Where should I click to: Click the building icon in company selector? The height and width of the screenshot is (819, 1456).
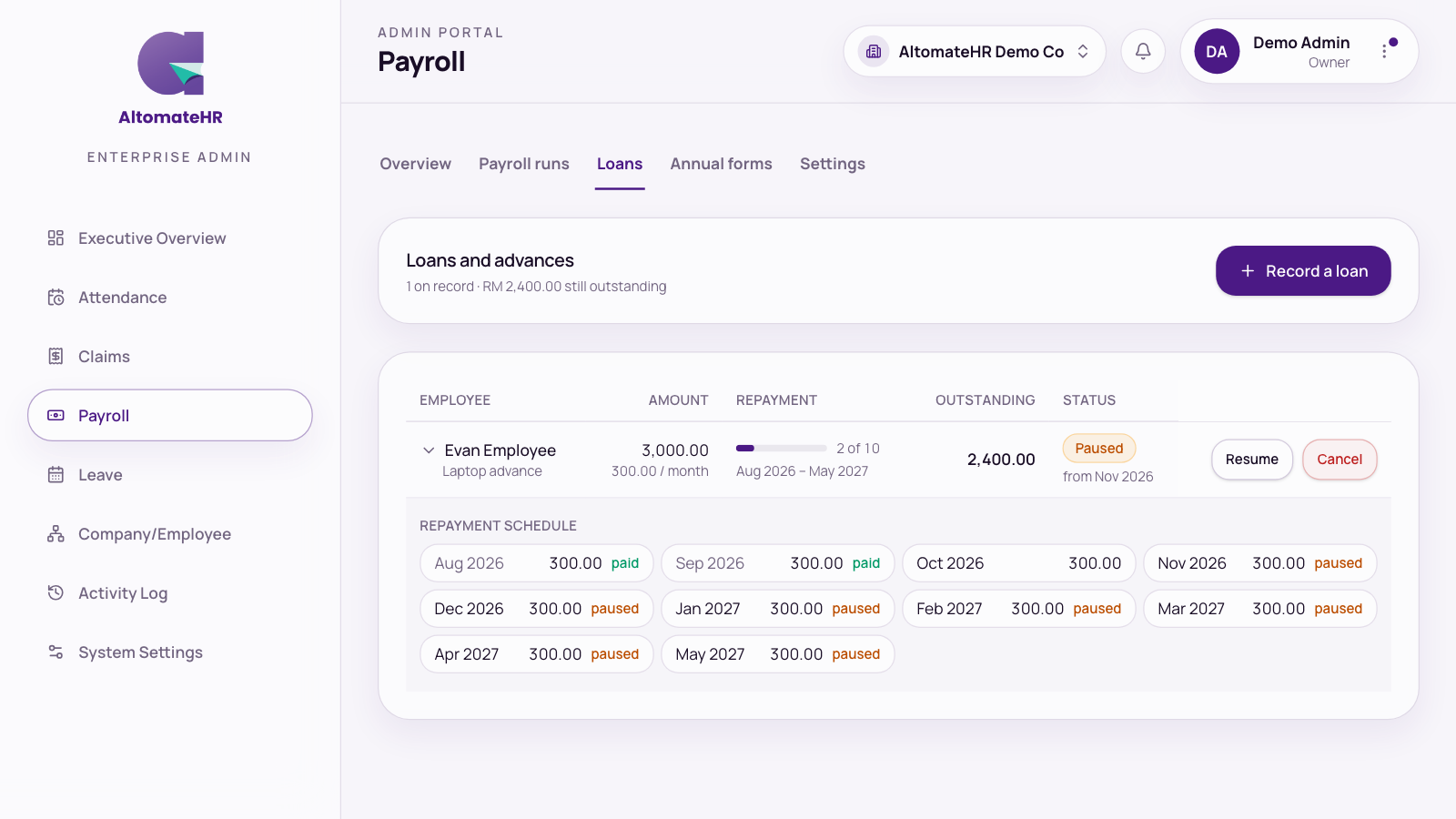pyautogui.click(x=874, y=52)
